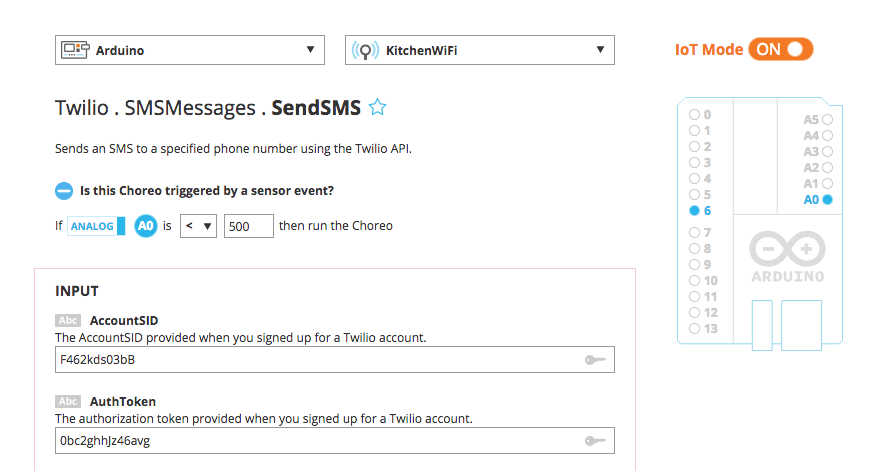Toggle the ANALOG sensor type switch

[x=96, y=226]
